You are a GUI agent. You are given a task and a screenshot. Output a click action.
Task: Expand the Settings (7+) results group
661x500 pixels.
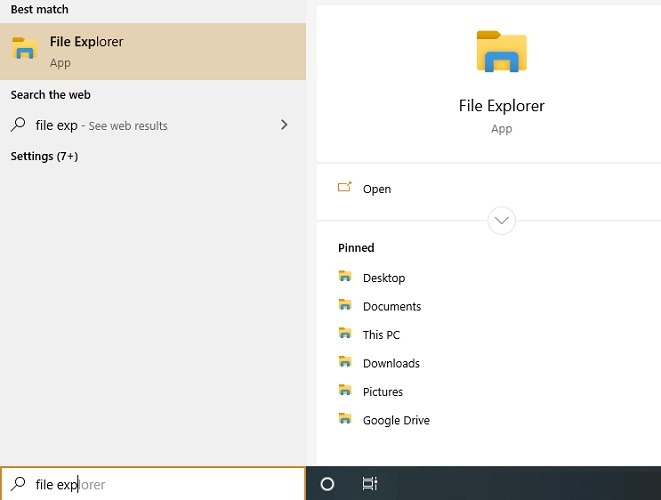(x=44, y=156)
